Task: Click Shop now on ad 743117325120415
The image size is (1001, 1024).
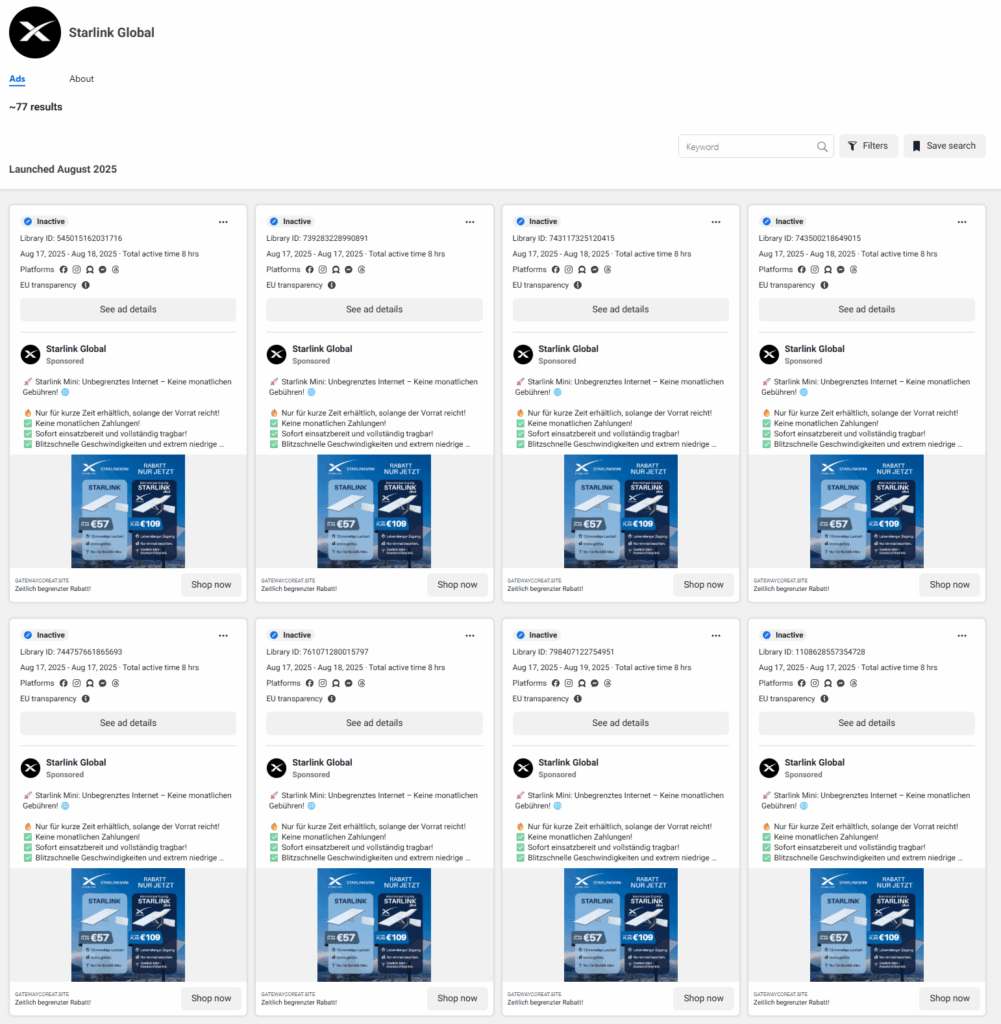Action: point(703,585)
